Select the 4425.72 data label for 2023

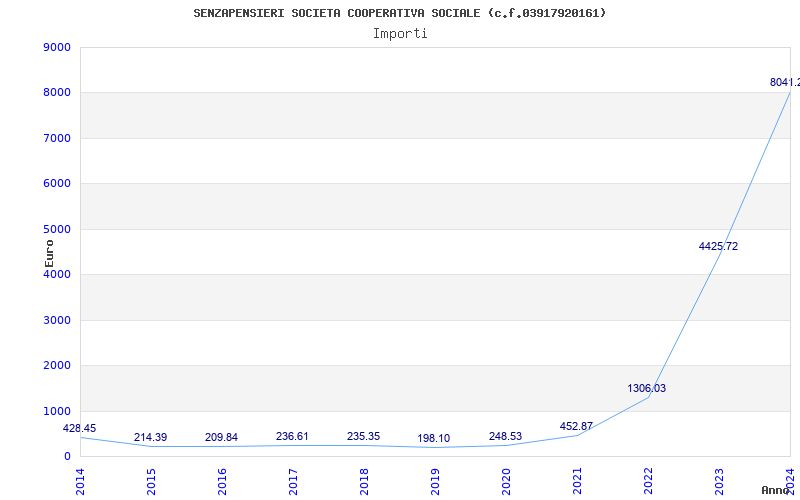(718, 246)
